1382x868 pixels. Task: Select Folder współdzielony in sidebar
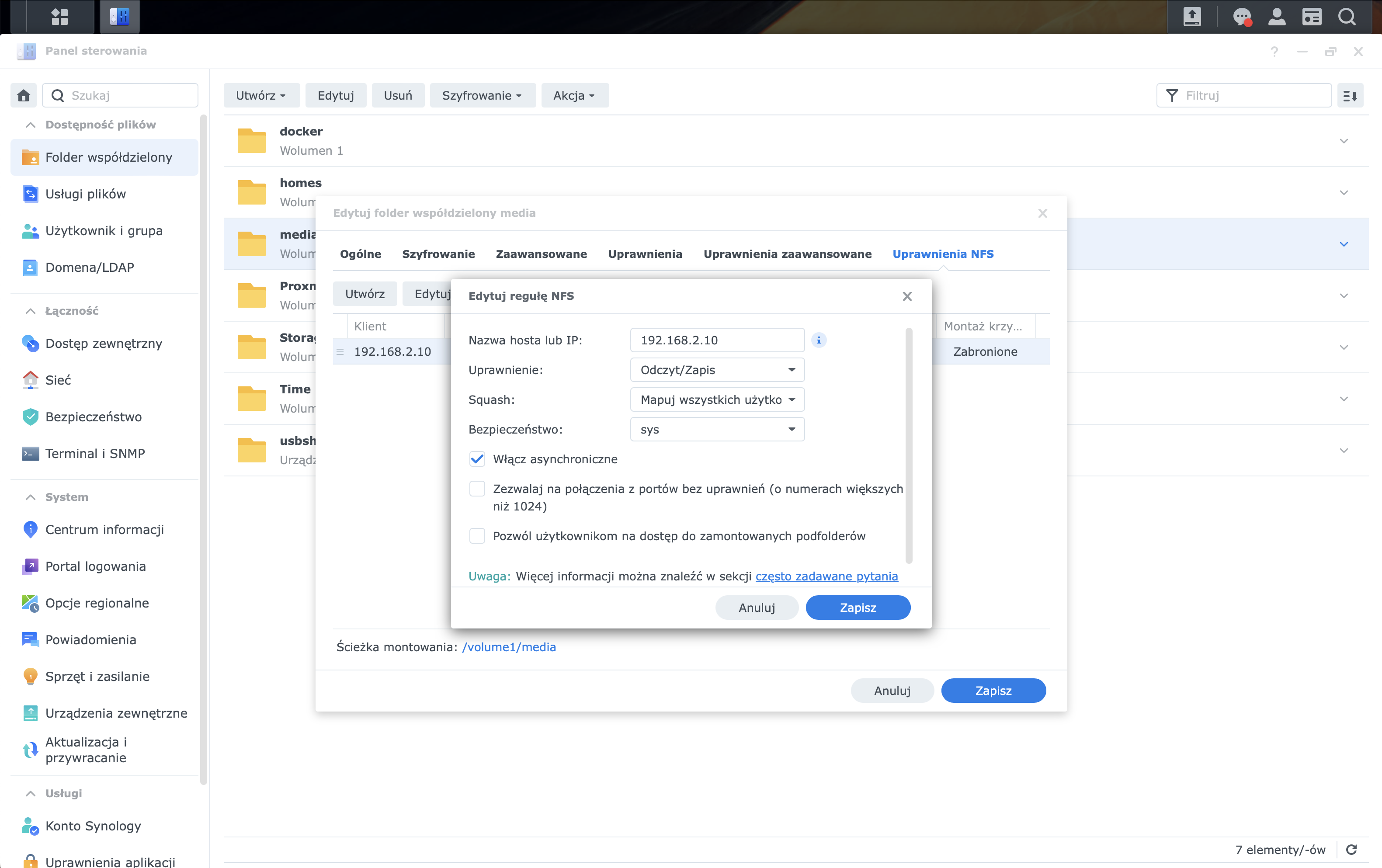(x=104, y=157)
